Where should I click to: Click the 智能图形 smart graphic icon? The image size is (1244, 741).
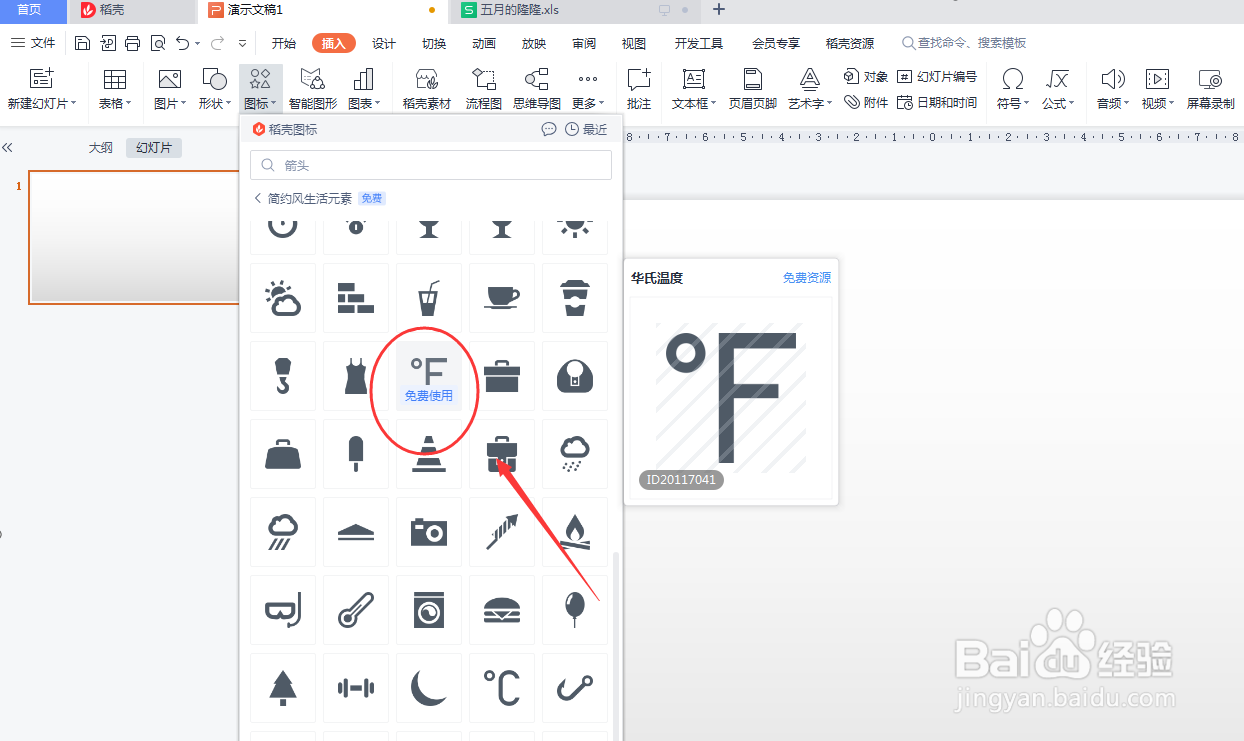point(313,80)
